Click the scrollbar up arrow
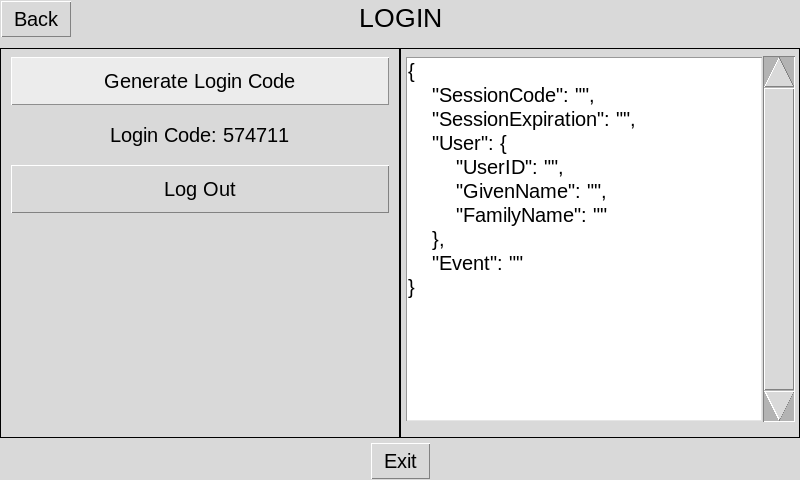This screenshot has width=800, height=480. pyautogui.click(x=778, y=73)
